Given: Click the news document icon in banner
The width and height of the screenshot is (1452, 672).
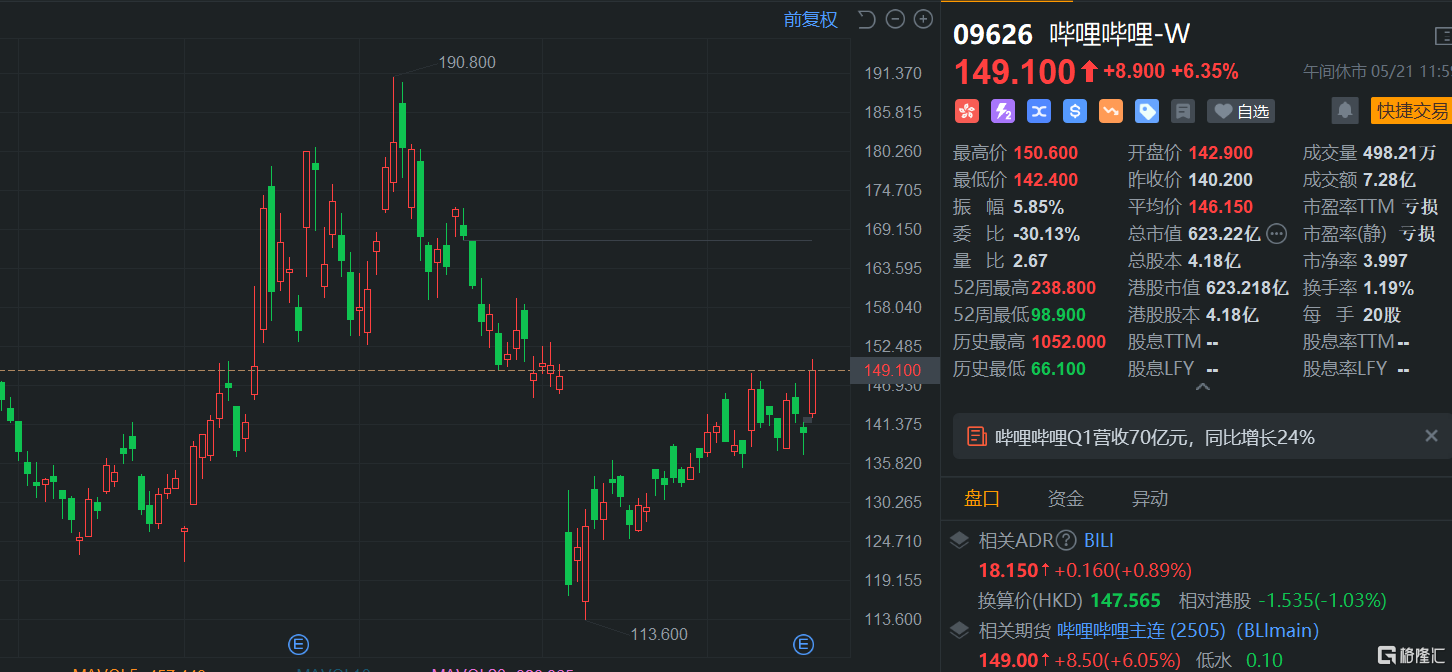Looking at the screenshot, I should (976, 437).
